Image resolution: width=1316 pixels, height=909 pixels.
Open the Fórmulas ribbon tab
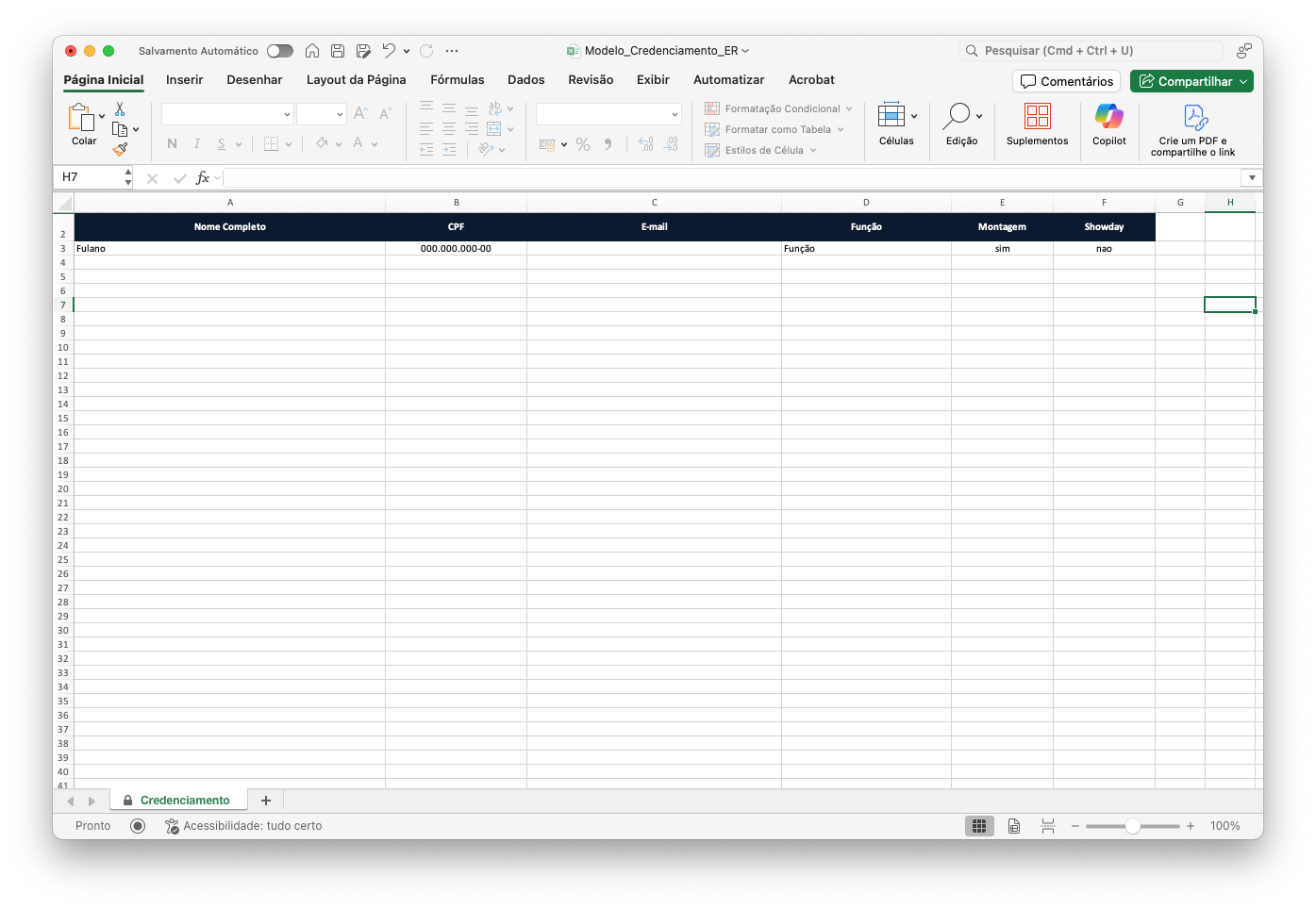coord(457,80)
